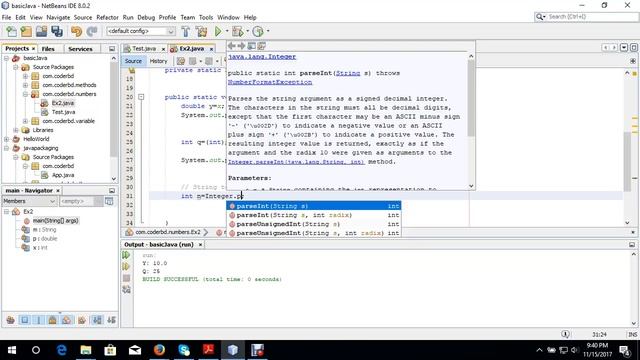Image resolution: width=640 pixels, height=360 pixels.
Task: Click the Undo toolbar icon
Action: click(76, 31)
